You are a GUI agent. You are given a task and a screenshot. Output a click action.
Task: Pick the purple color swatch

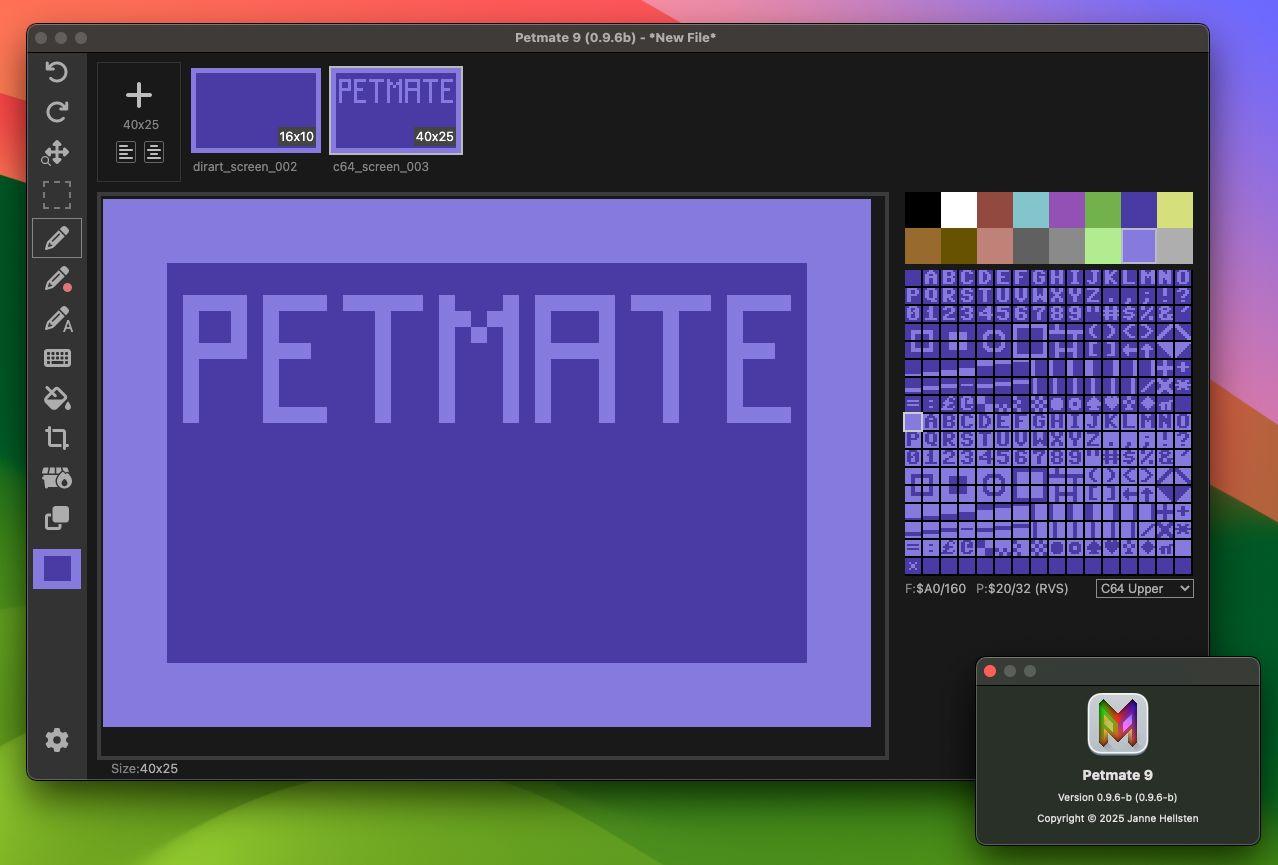(x=1067, y=210)
